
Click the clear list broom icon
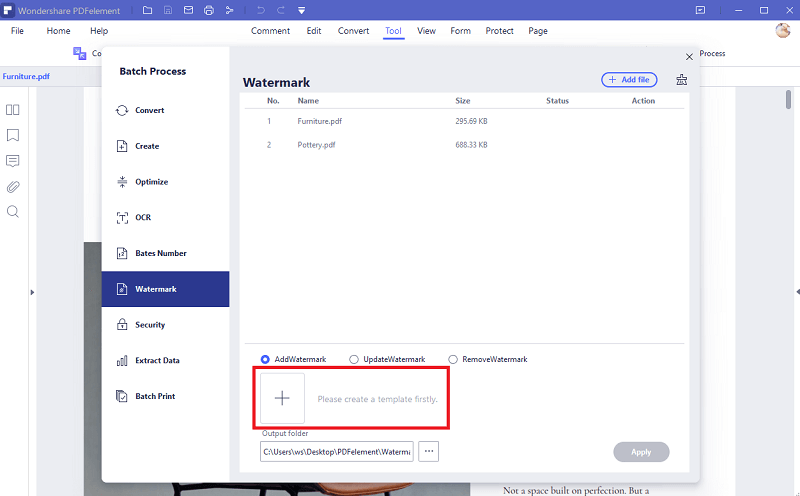point(682,80)
